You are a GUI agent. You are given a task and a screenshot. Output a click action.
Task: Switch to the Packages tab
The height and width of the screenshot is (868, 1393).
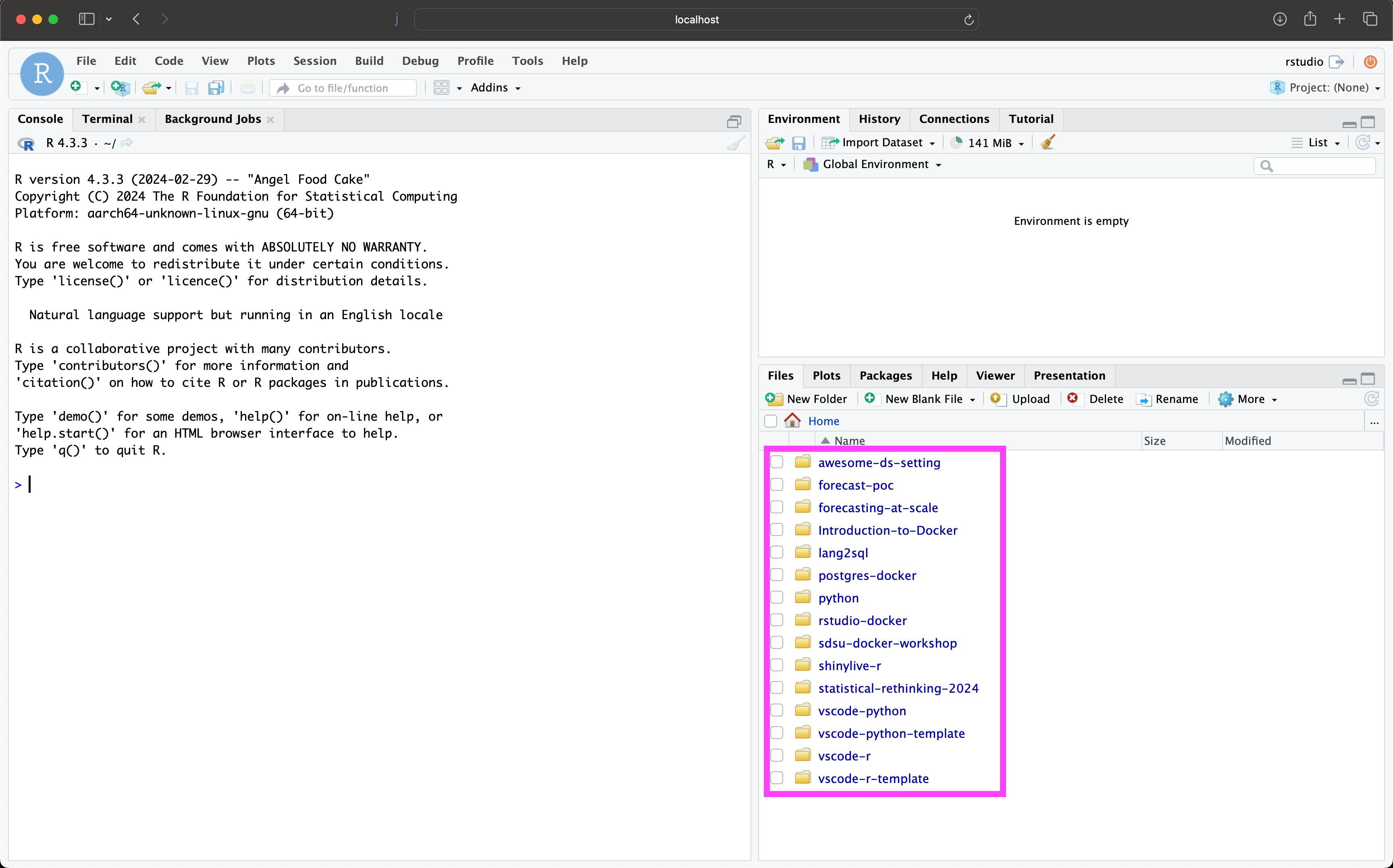tap(886, 376)
